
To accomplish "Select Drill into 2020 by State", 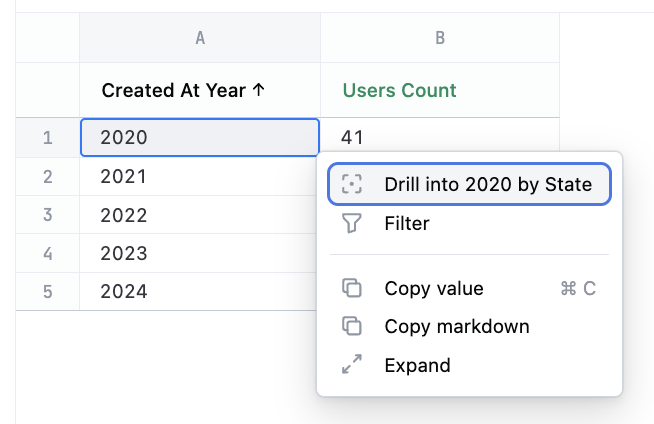I will coord(487,184).
